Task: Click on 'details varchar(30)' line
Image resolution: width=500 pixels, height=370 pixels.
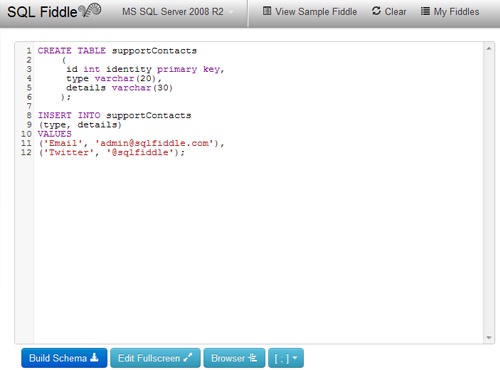Action: point(119,88)
